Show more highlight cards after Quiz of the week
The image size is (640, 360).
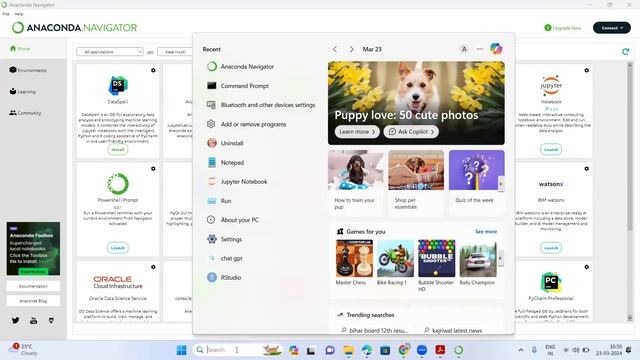(x=501, y=184)
